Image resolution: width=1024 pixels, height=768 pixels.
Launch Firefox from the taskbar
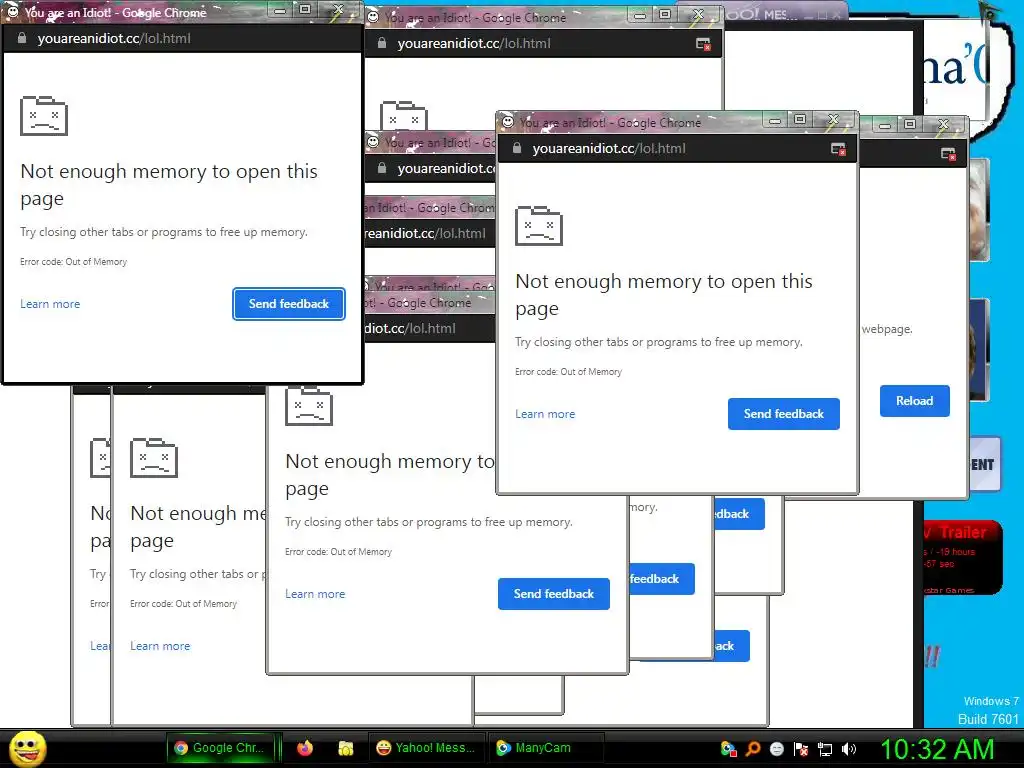(x=305, y=748)
